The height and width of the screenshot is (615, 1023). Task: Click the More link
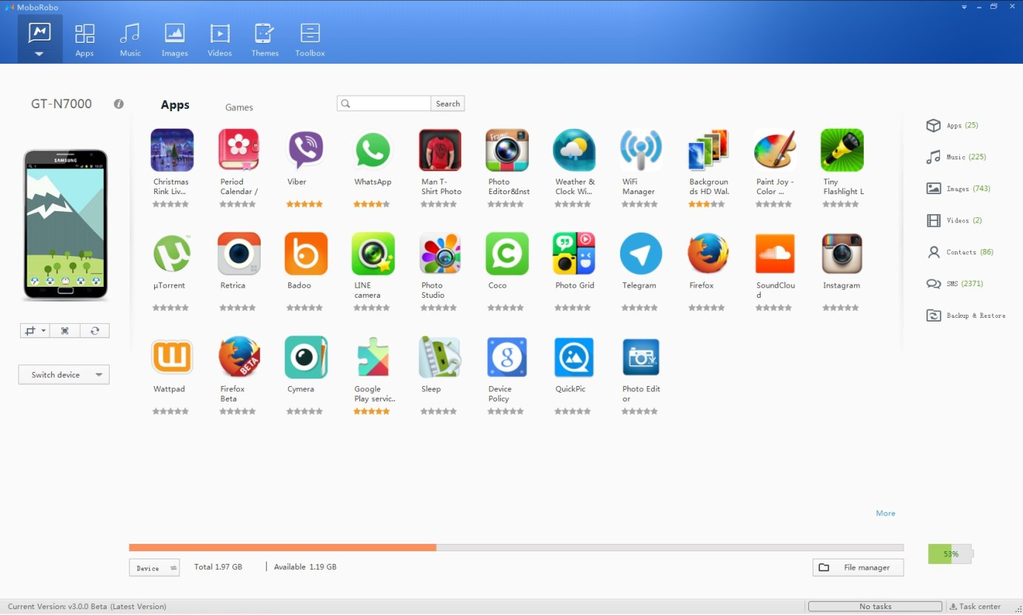click(885, 513)
